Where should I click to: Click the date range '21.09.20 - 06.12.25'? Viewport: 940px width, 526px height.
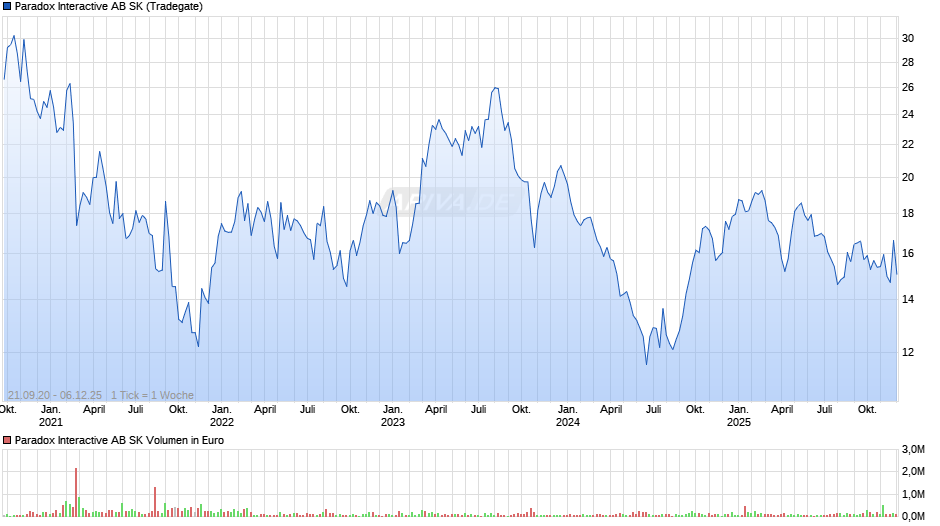55,395
